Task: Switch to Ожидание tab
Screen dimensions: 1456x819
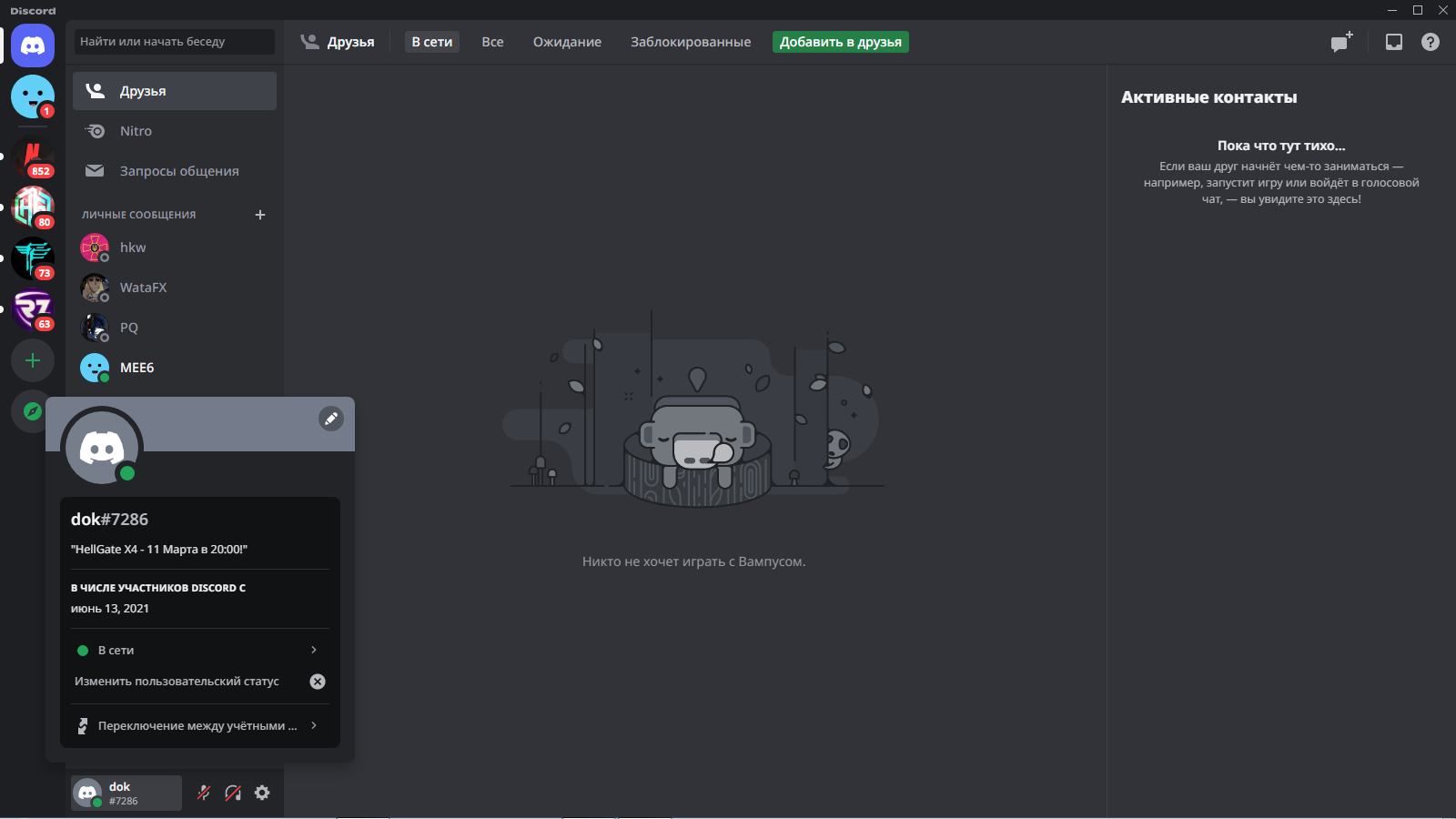Action: pyautogui.click(x=567, y=42)
